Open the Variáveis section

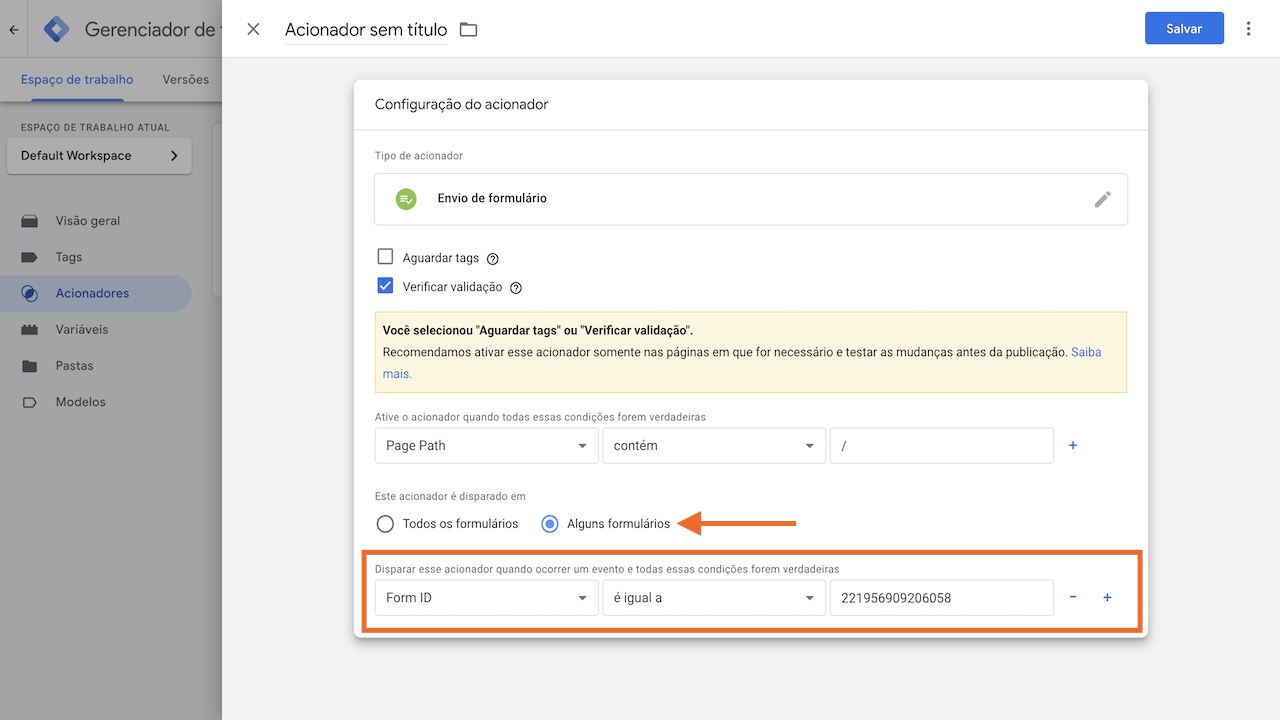pyautogui.click(x=81, y=329)
